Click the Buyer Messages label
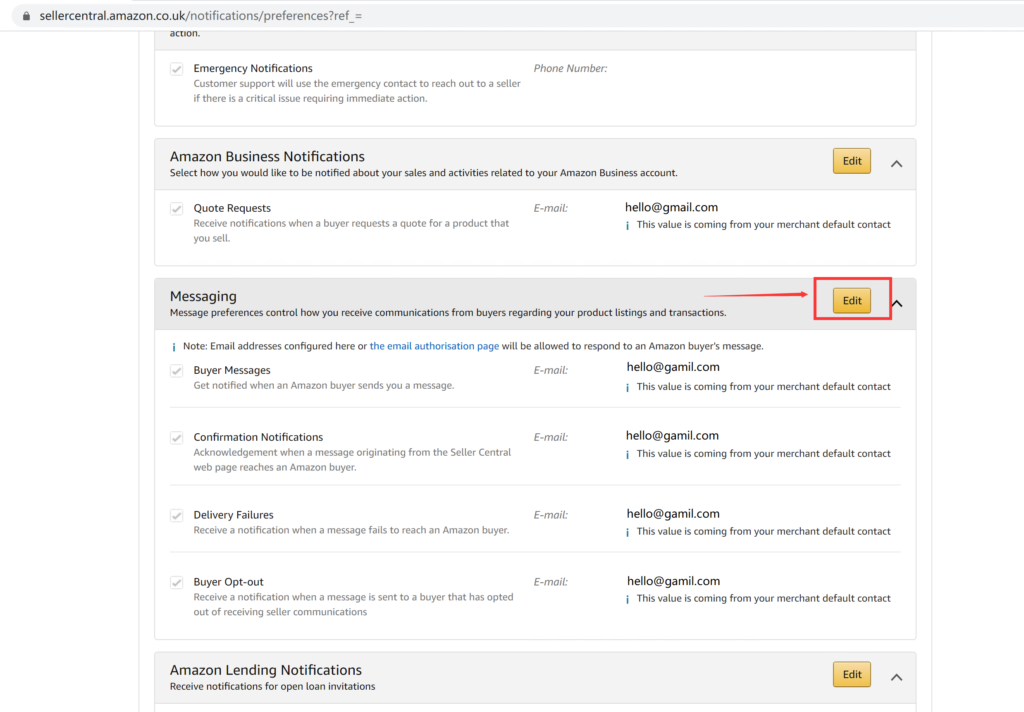The image size is (1024, 712). (x=232, y=370)
